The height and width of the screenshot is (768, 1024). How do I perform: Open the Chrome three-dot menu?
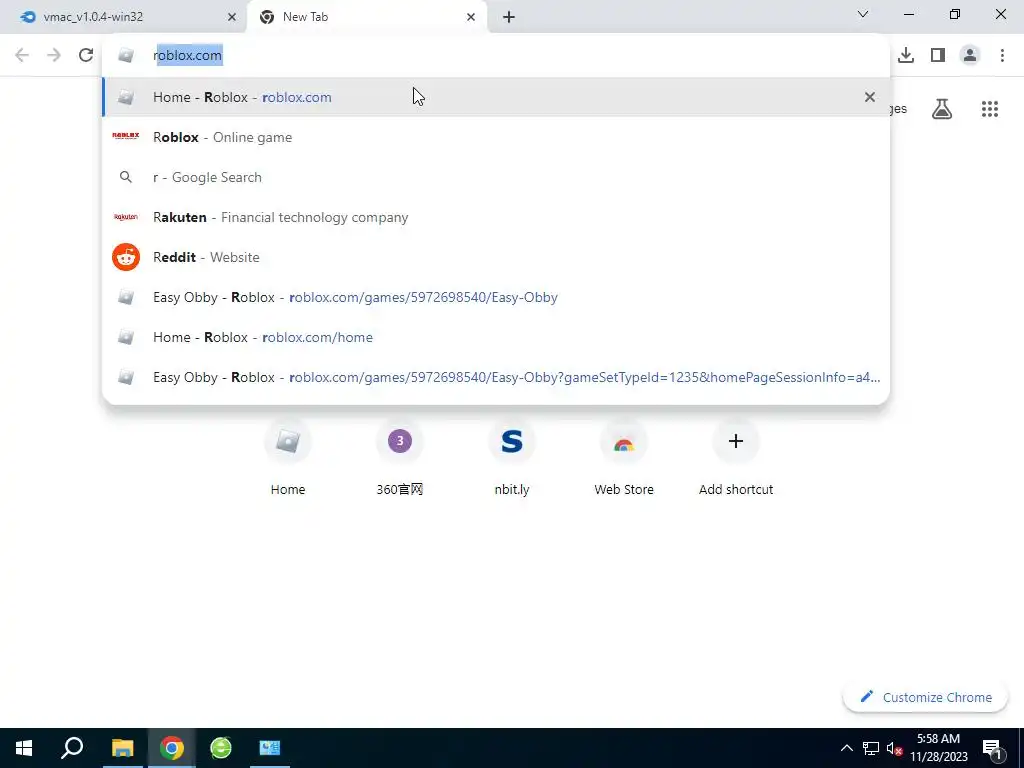(x=1002, y=55)
